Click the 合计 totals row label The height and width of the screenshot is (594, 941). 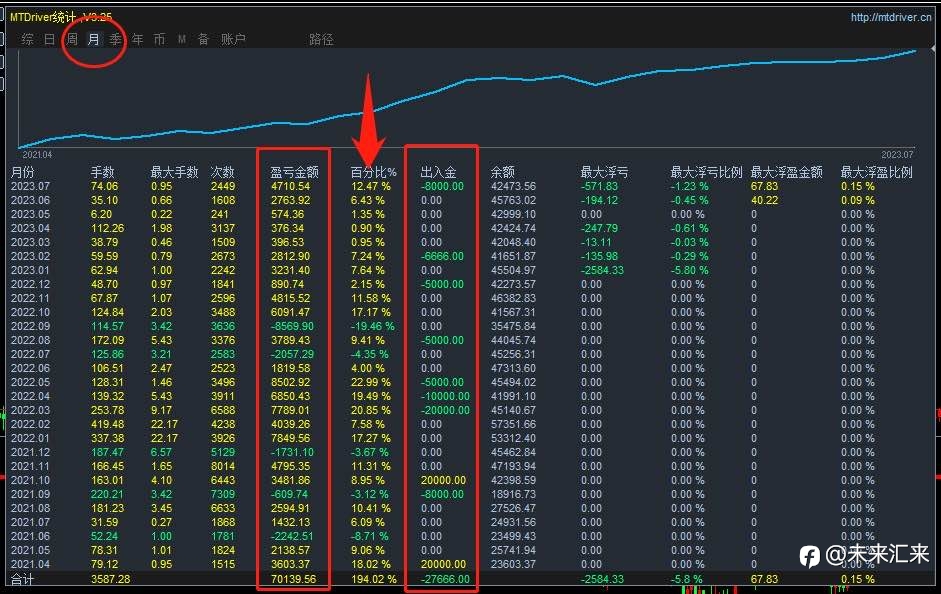click(22, 580)
